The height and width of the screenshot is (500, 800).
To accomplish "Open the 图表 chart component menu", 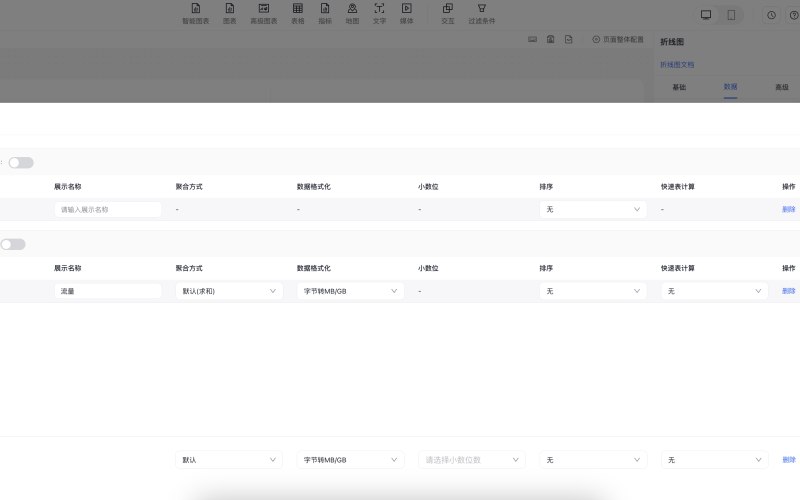I will click(230, 14).
